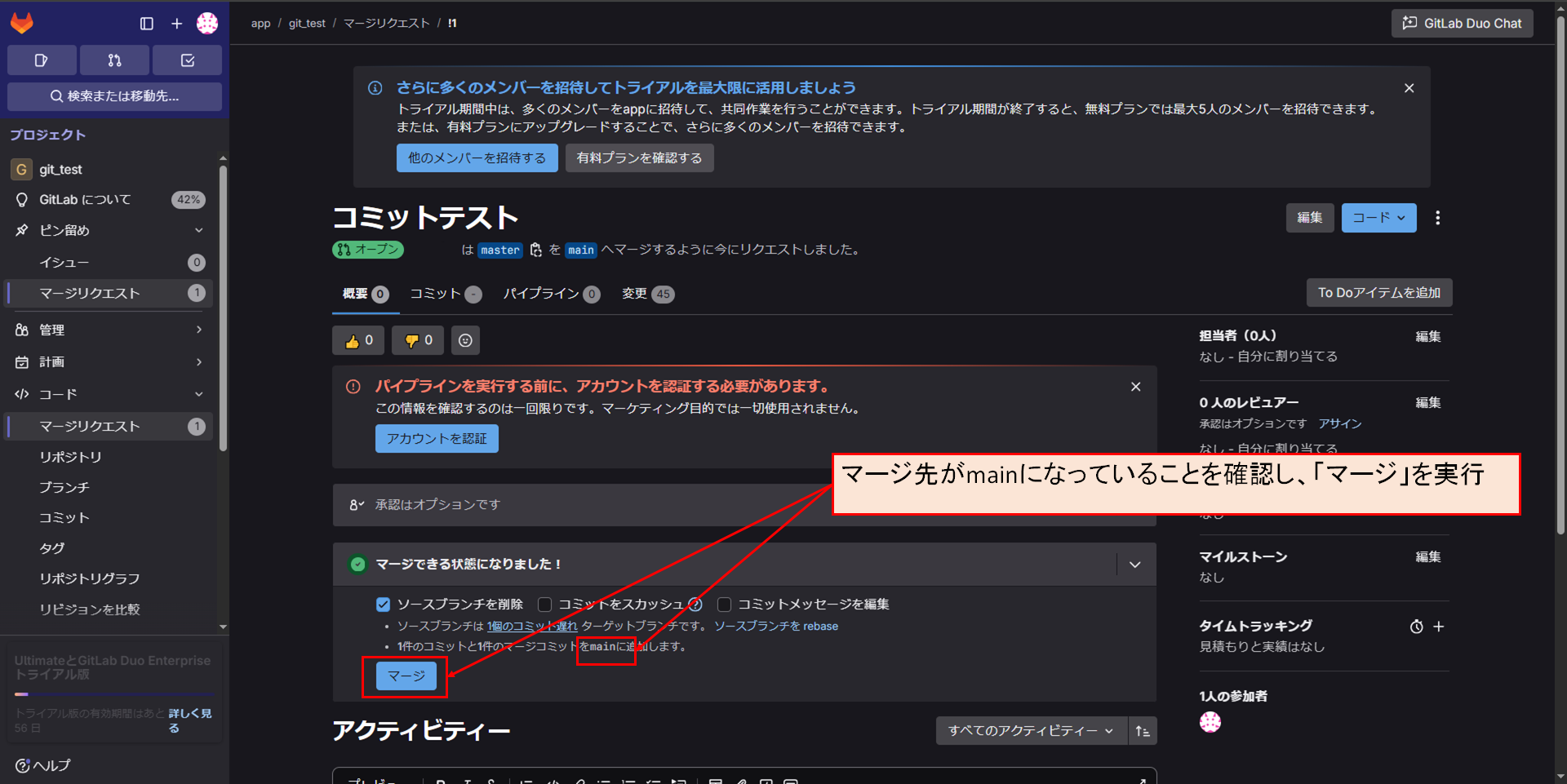The width and height of the screenshot is (1567, 784).
Task: Click the master branch link
Action: pyautogui.click(x=500, y=250)
